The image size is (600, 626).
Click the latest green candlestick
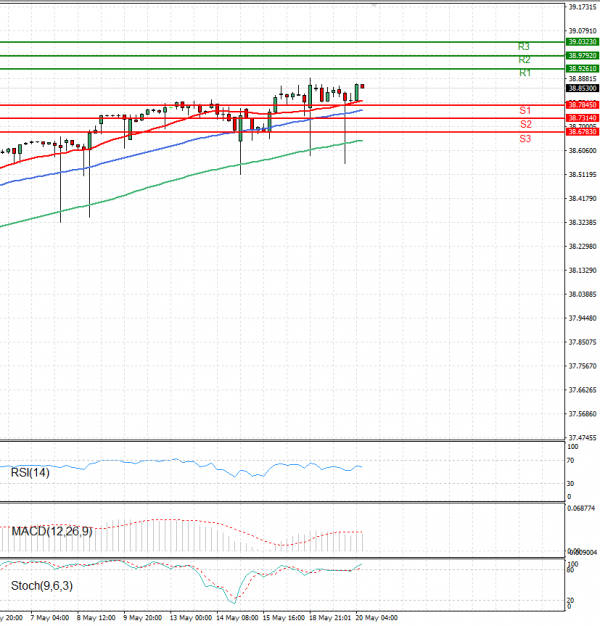pos(356,92)
